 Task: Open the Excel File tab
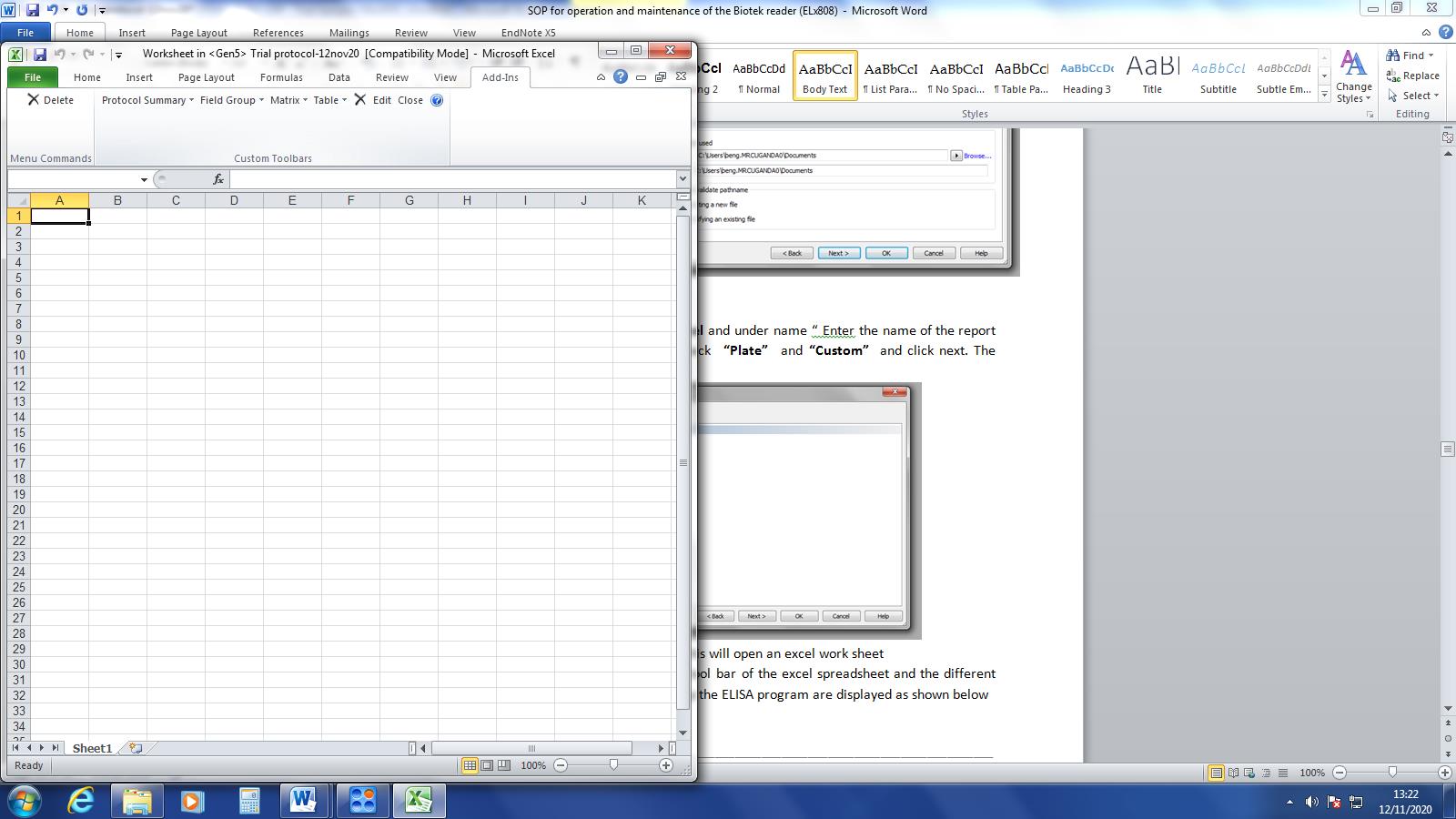[x=33, y=77]
